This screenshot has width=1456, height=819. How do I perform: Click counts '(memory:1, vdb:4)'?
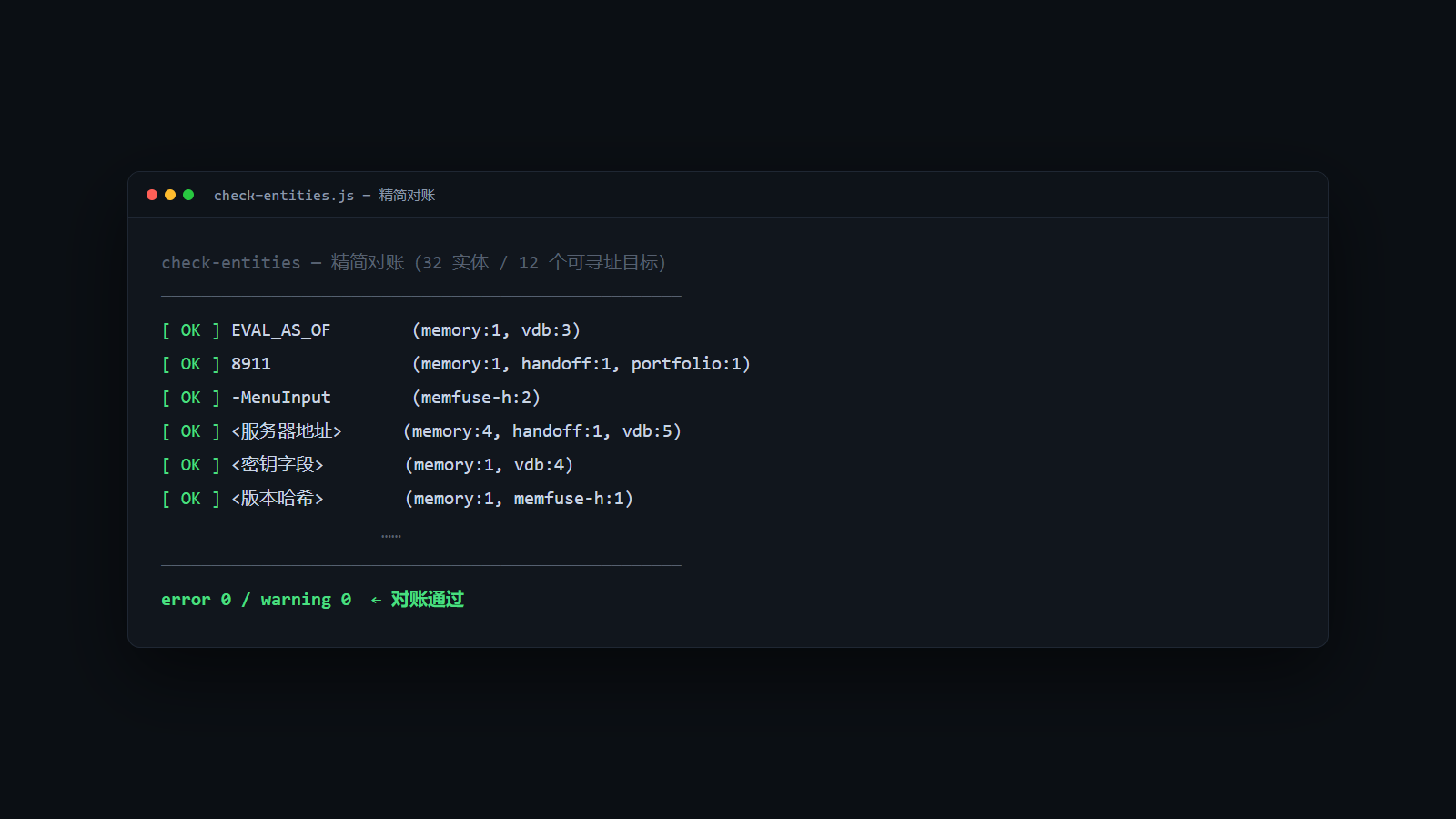(489, 465)
